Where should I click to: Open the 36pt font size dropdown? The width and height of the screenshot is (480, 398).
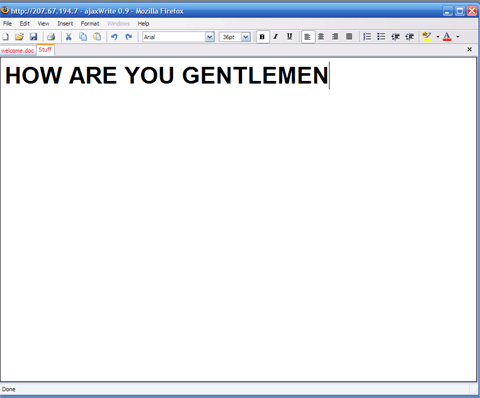pos(246,37)
